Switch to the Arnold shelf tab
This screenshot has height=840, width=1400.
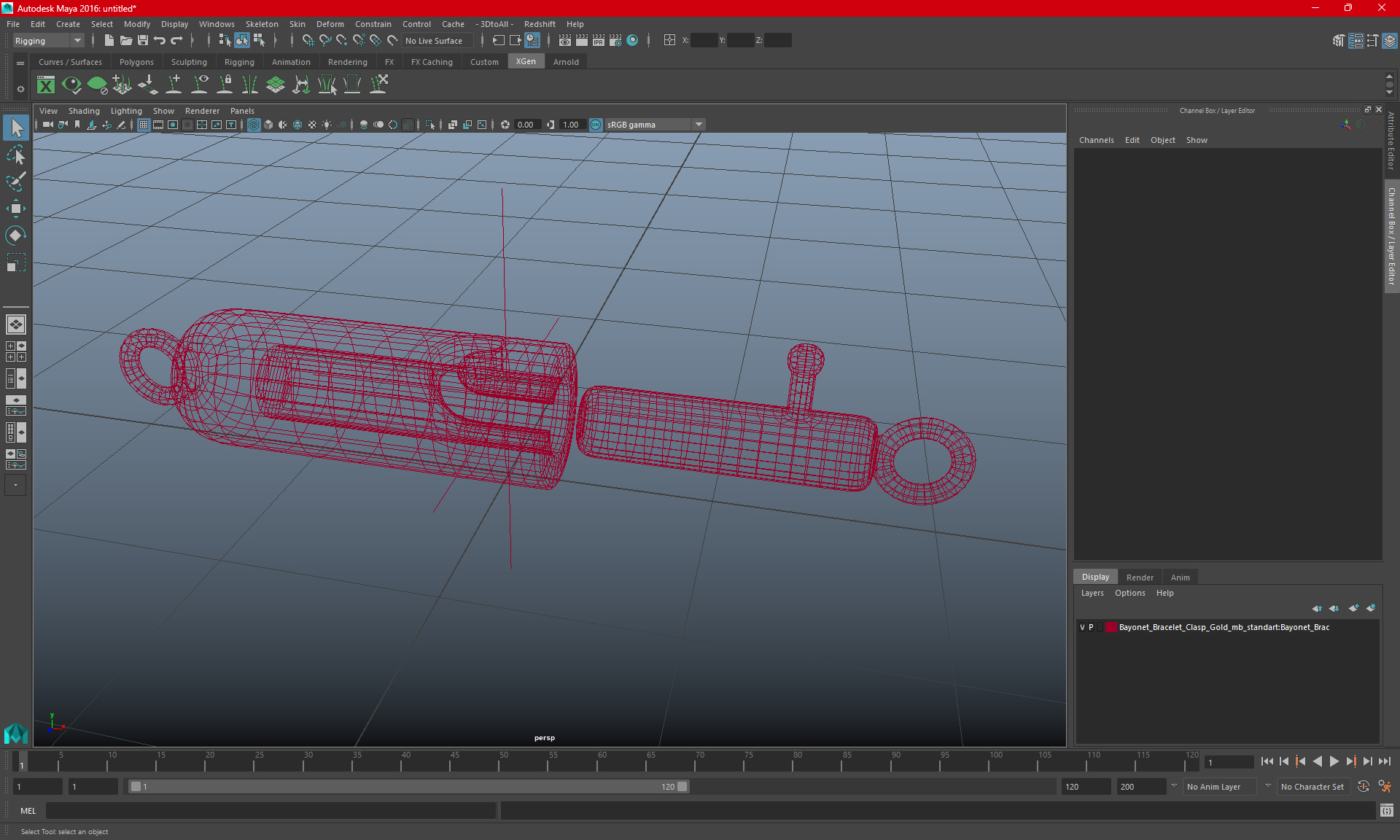click(566, 62)
